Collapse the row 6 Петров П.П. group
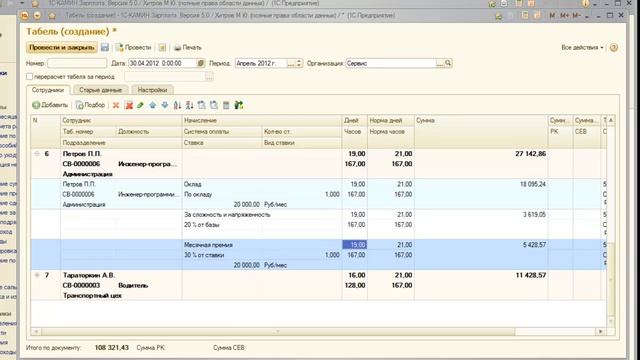Screen dimensions: 640x360 [37, 154]
